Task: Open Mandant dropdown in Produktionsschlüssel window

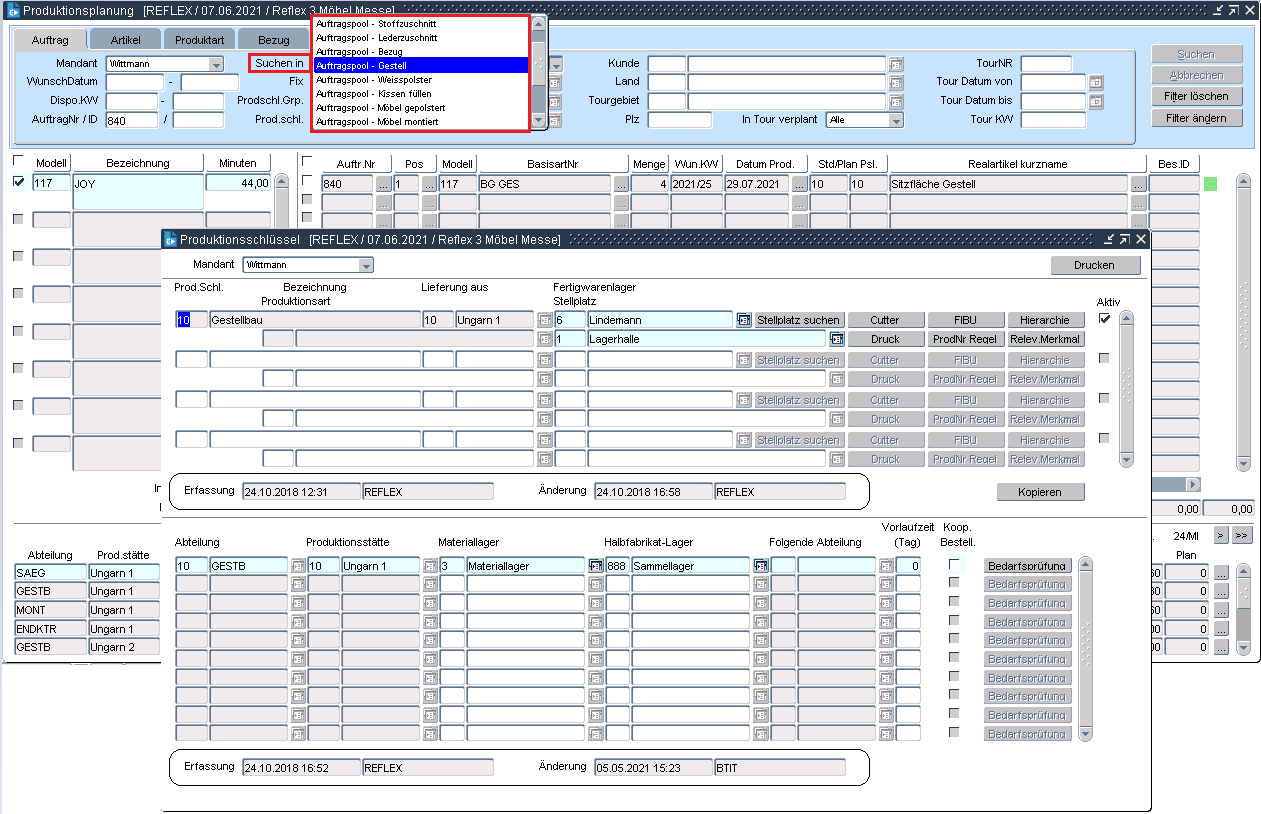Action: [x=366, y=266]
